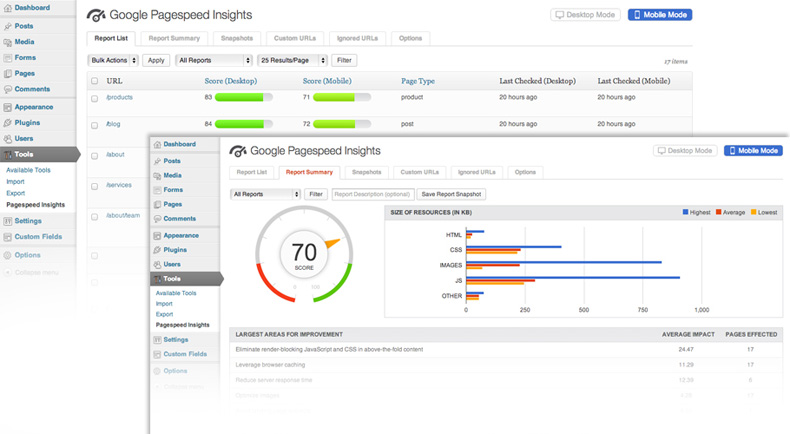Click Tools icon in front window sidebar

click(x=157, y=279)
